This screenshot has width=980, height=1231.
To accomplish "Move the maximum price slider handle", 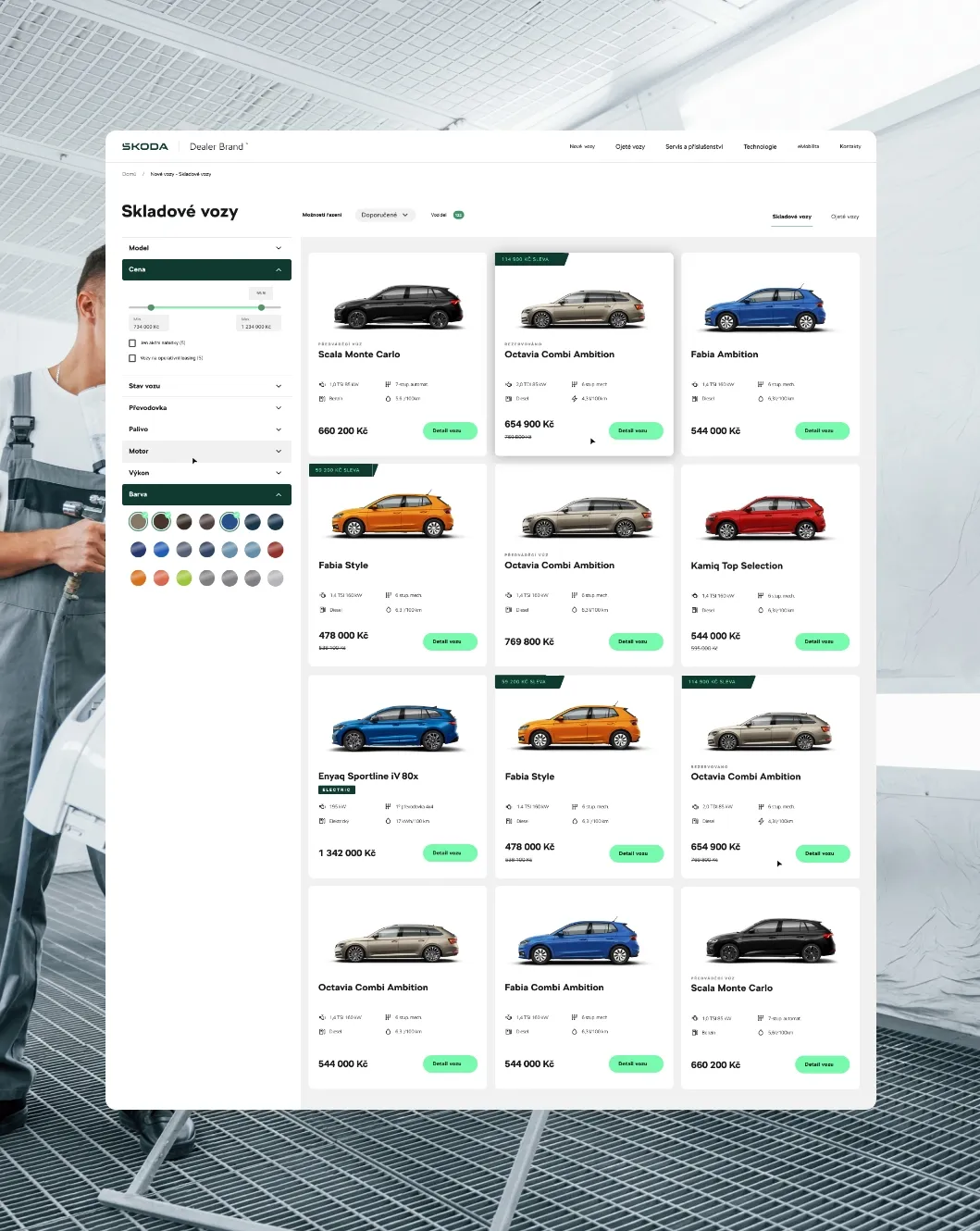I will click(x=261, y=307).
